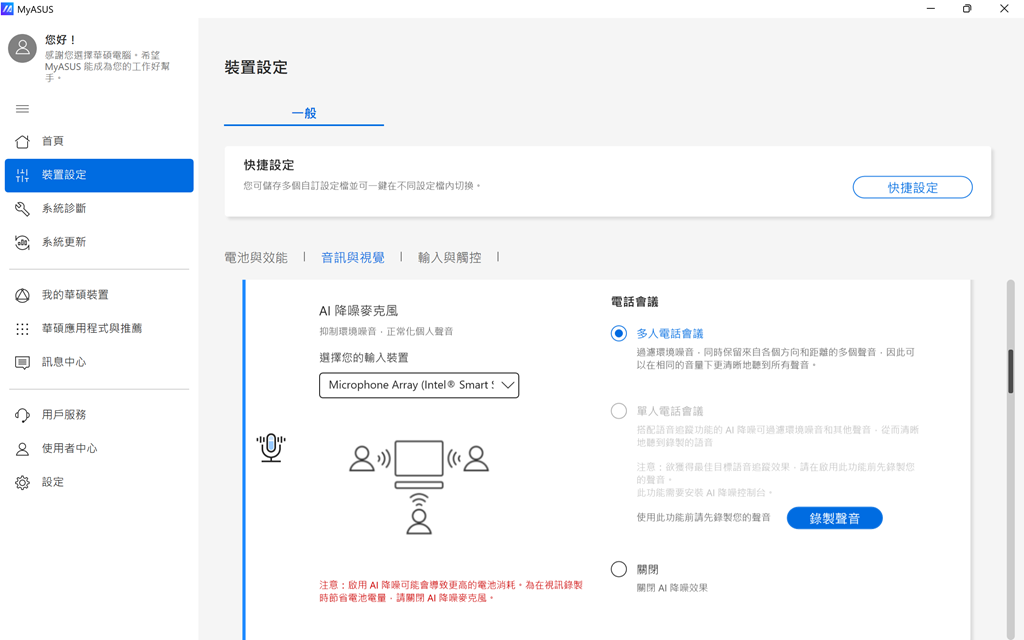This screenshot has width=1024, height=640.
Task: Click the AI noise-canceling microphone icon
Action: click(271, 448)
